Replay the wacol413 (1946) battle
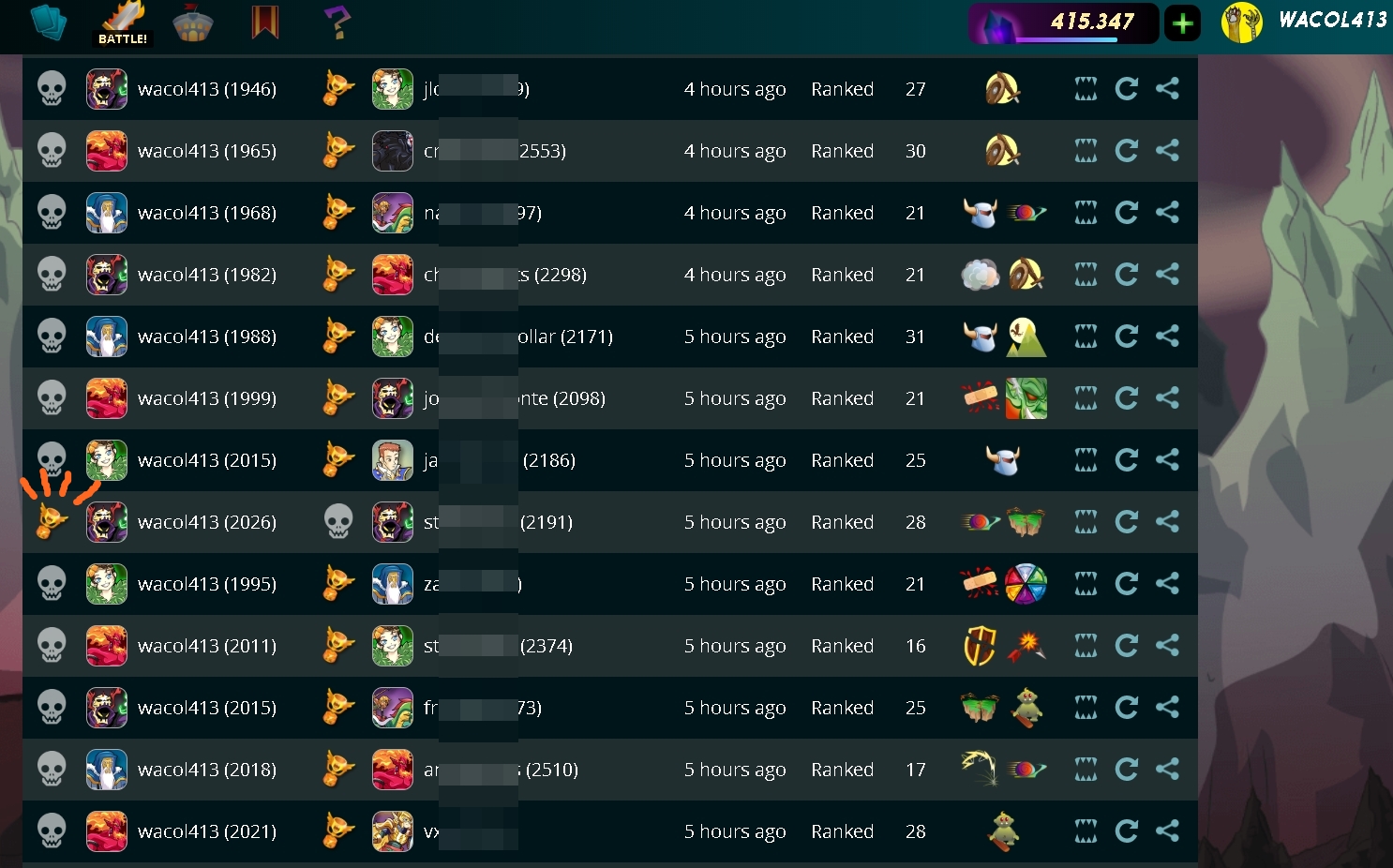 tap(1127, 89)
